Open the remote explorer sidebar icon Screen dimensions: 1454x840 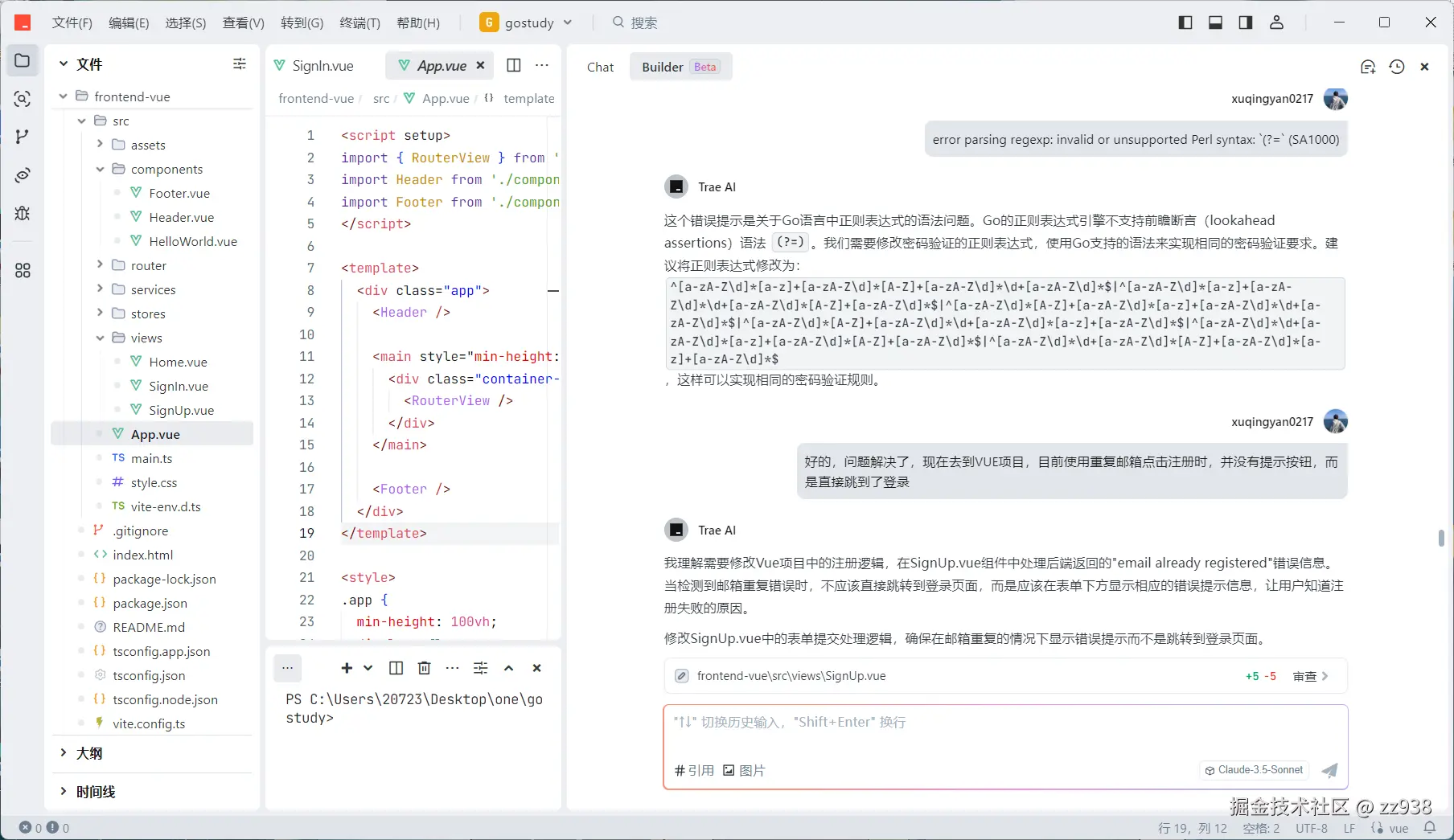[x=23, y=175]
